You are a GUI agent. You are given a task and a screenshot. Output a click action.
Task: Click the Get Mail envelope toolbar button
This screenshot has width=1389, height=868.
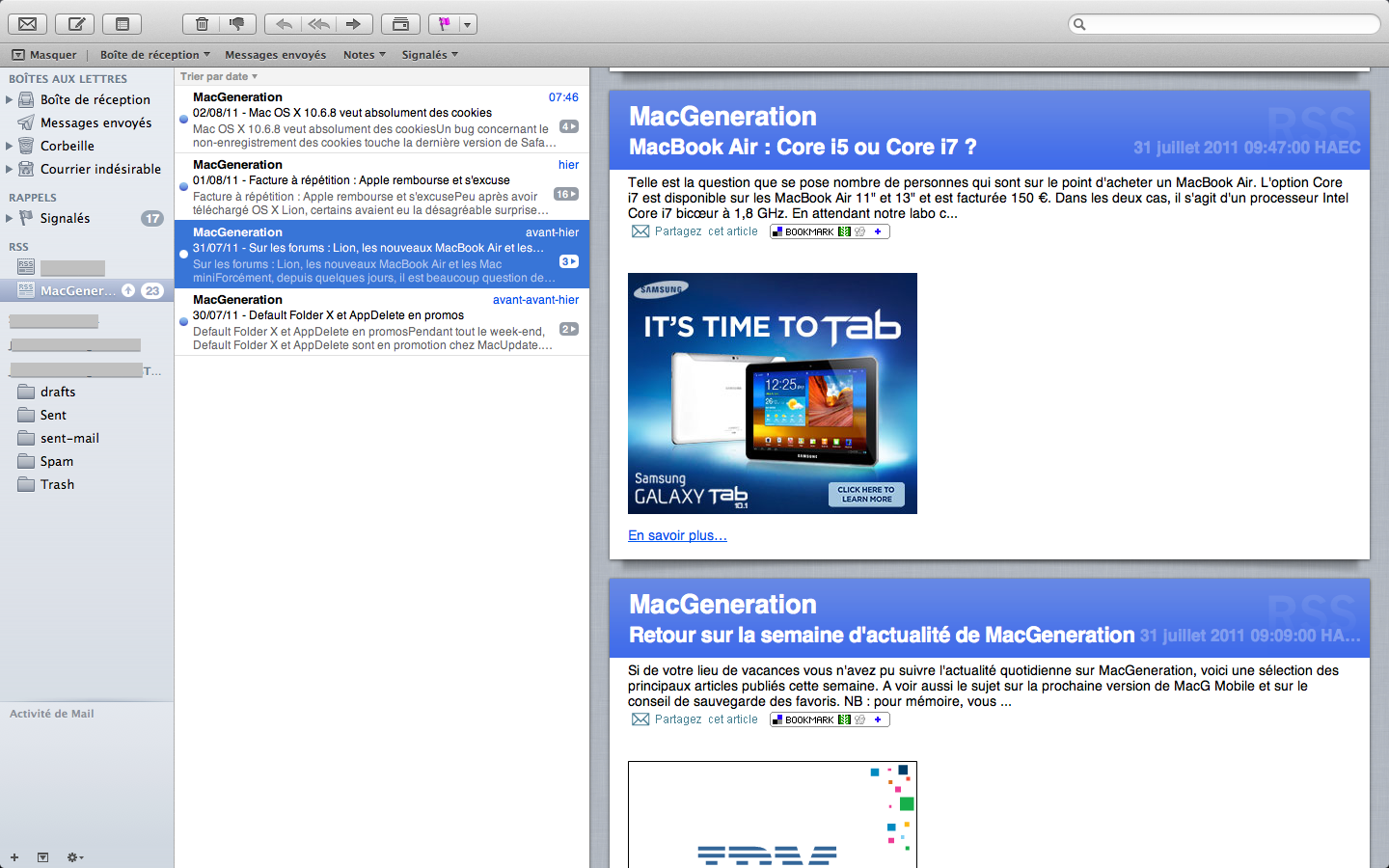(28, 24)
